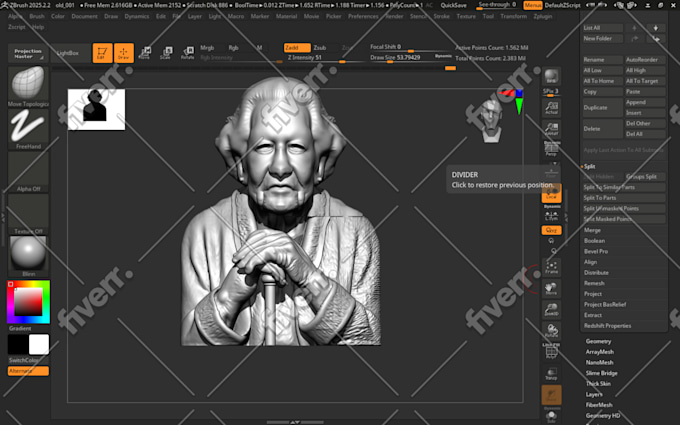
Task: Pick a hue in the color picker
Action: [x=28, y=302]
